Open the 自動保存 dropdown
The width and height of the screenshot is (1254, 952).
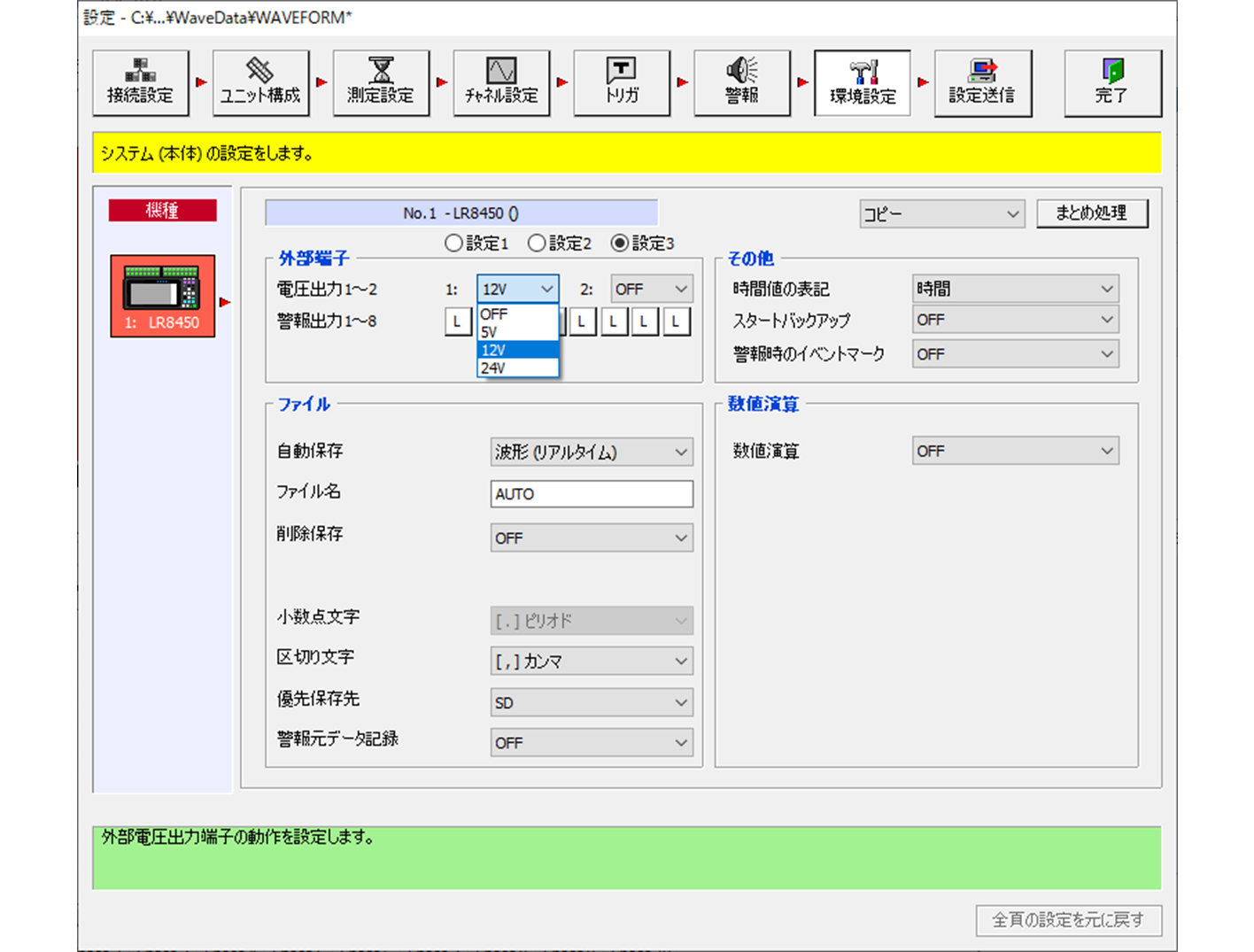591,452
